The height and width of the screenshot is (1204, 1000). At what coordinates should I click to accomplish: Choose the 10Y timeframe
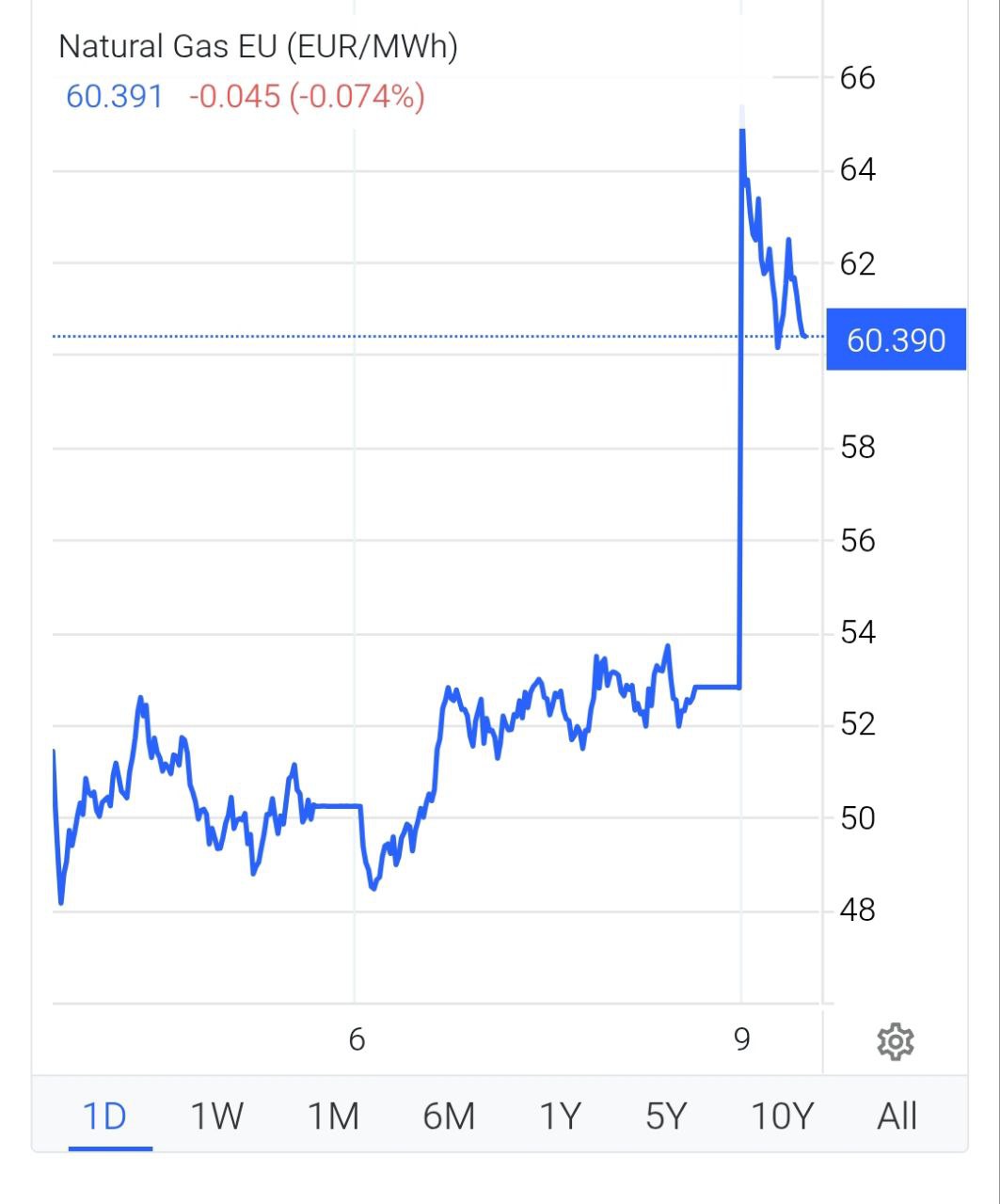pyautogui.click(x=782, y=1117)
